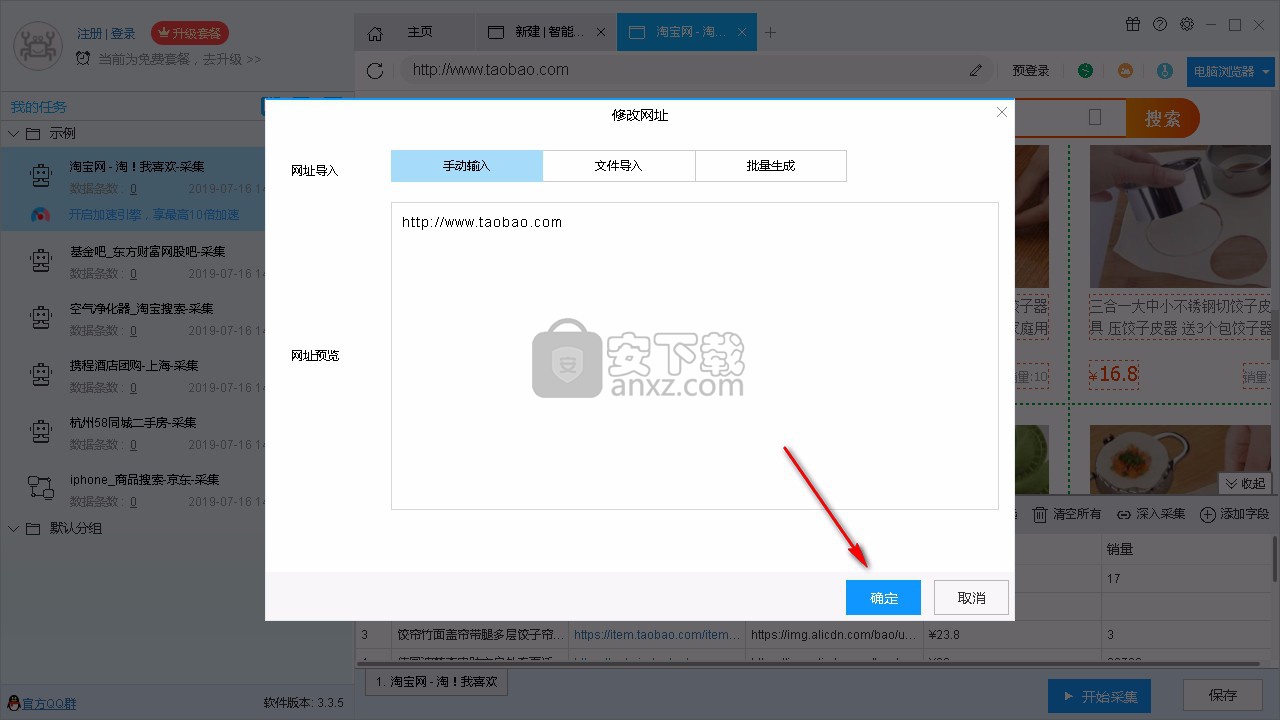
Task: Click the https://item.taobao.com/item link cell
Action: [x=657, y=634]
